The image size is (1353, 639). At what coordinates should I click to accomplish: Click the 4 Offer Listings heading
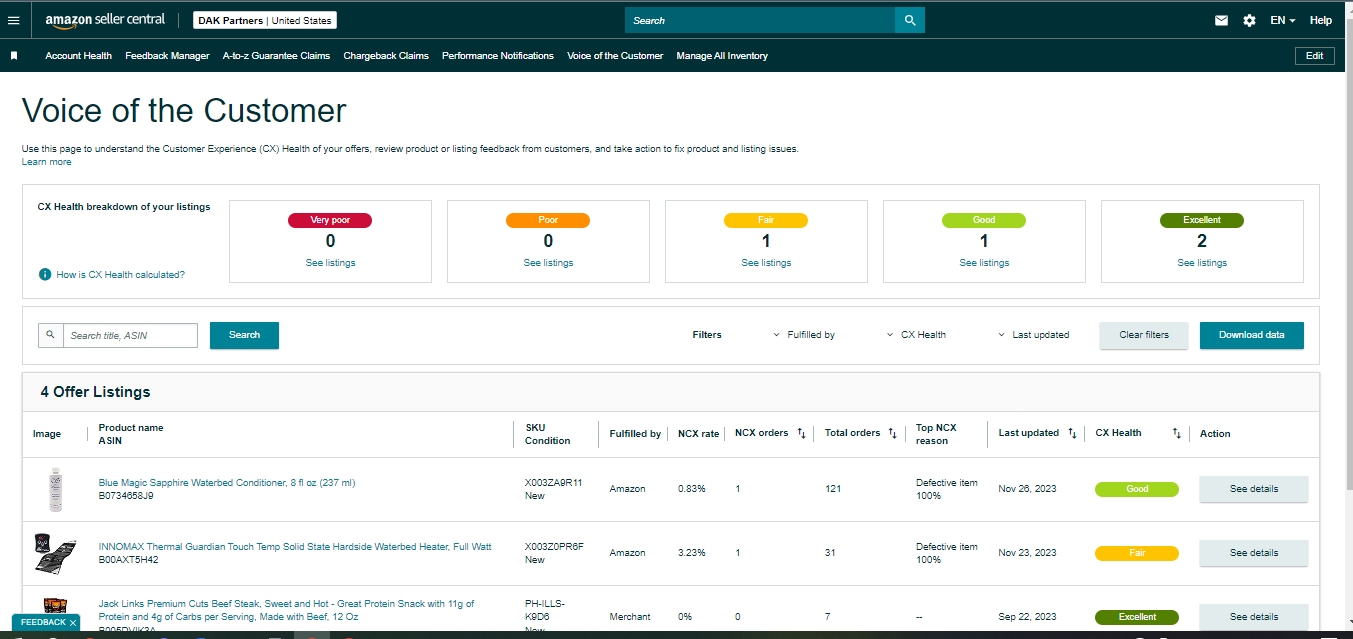pos(95,392)
